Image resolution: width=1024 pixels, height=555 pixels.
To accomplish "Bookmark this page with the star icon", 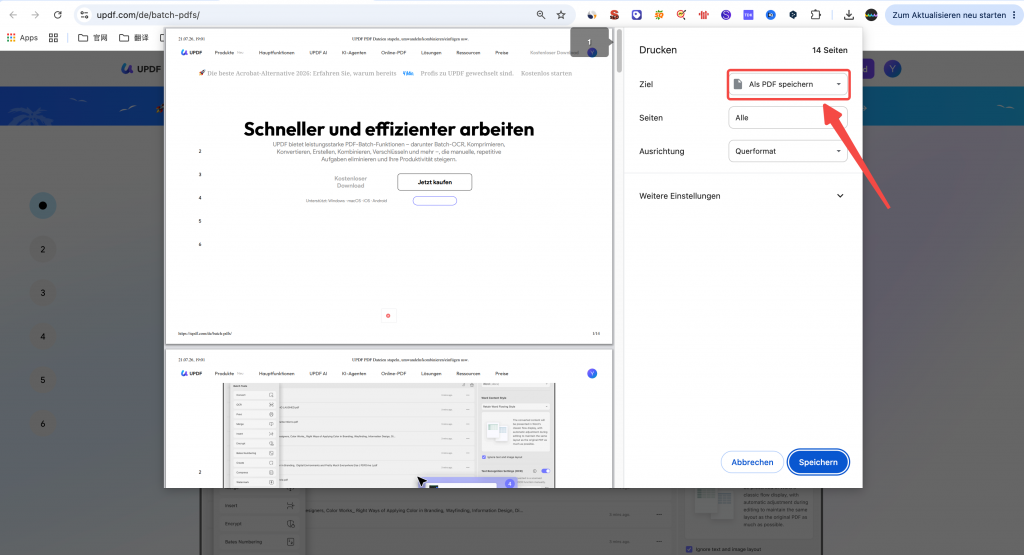I will point(561,14).
